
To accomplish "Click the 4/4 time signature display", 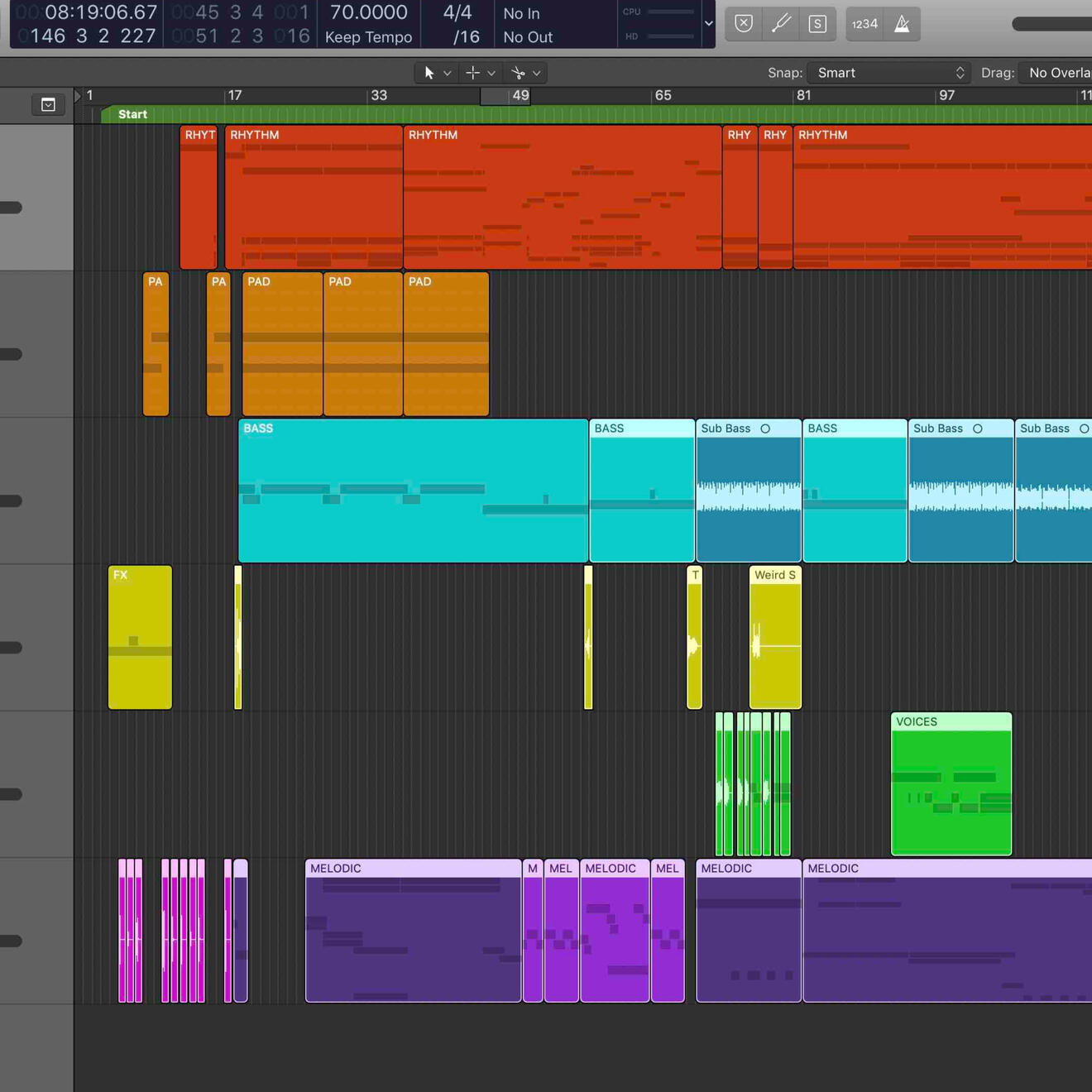I will pyautogui.click(x=457, y=12).
